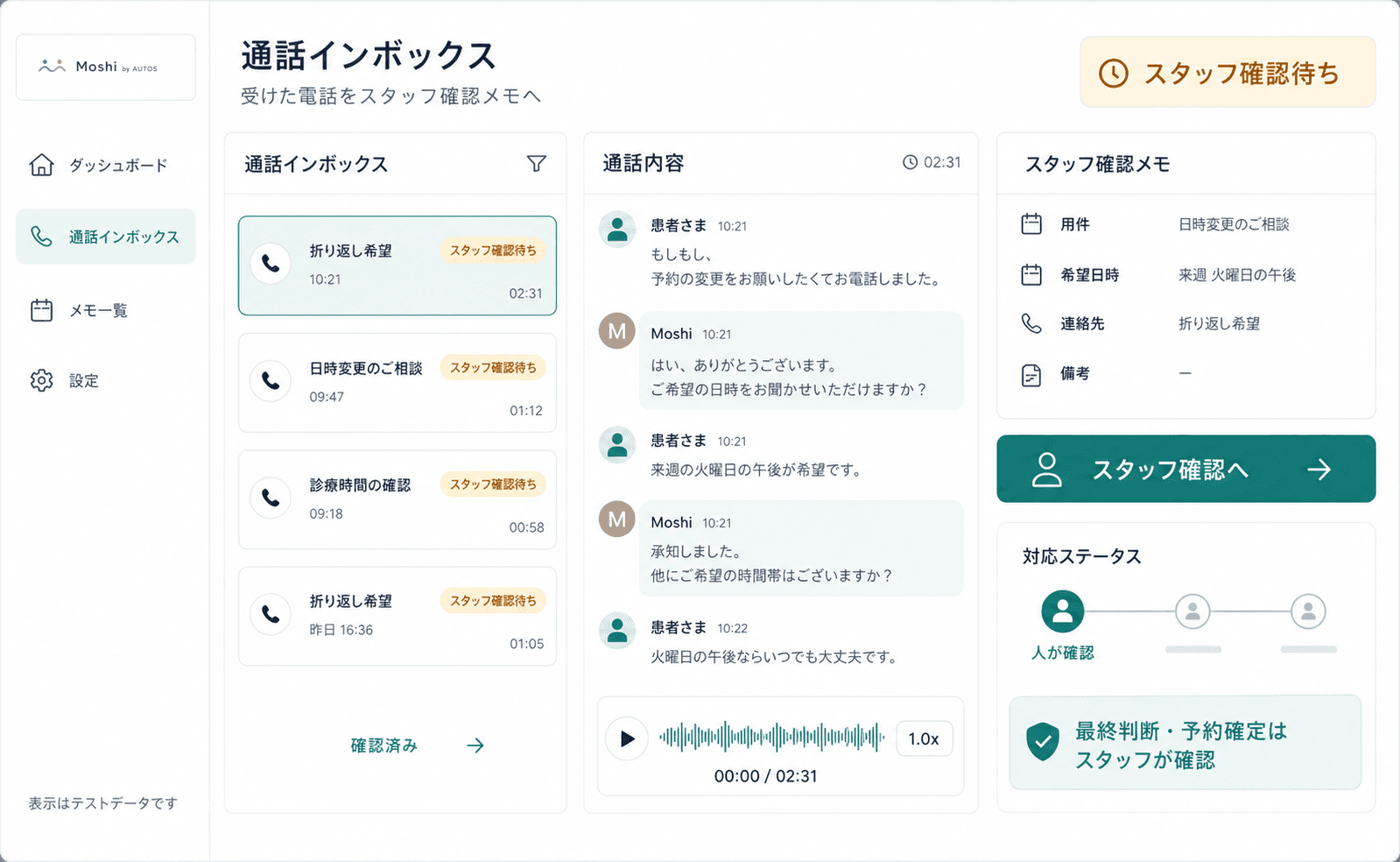Click the audio waveform to seek

(x=771, y=738)
